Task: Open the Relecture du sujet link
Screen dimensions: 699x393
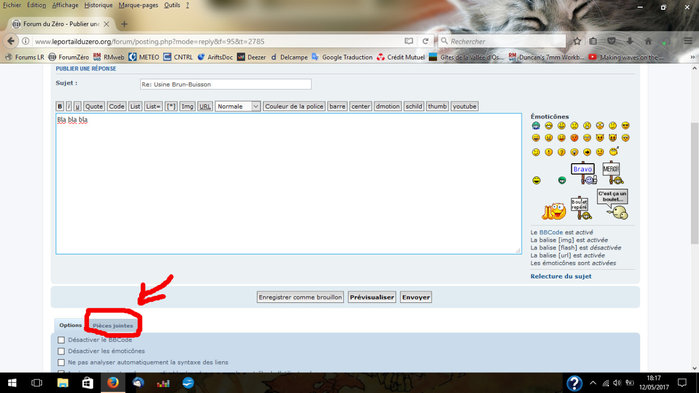Action: (x=561, y=276)
